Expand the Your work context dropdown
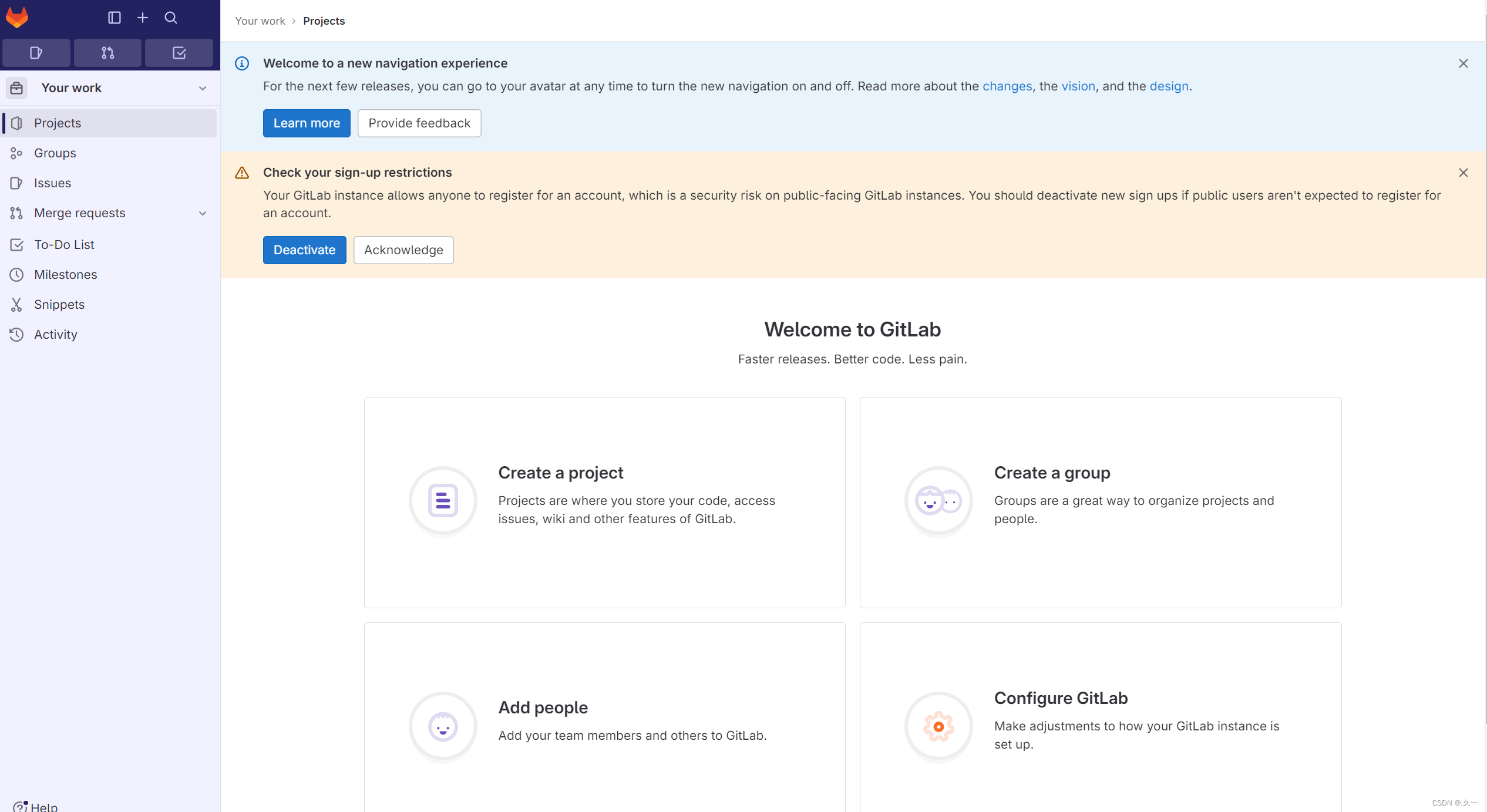This screenshot has width=1487, height=812. (x=203, y=88)
